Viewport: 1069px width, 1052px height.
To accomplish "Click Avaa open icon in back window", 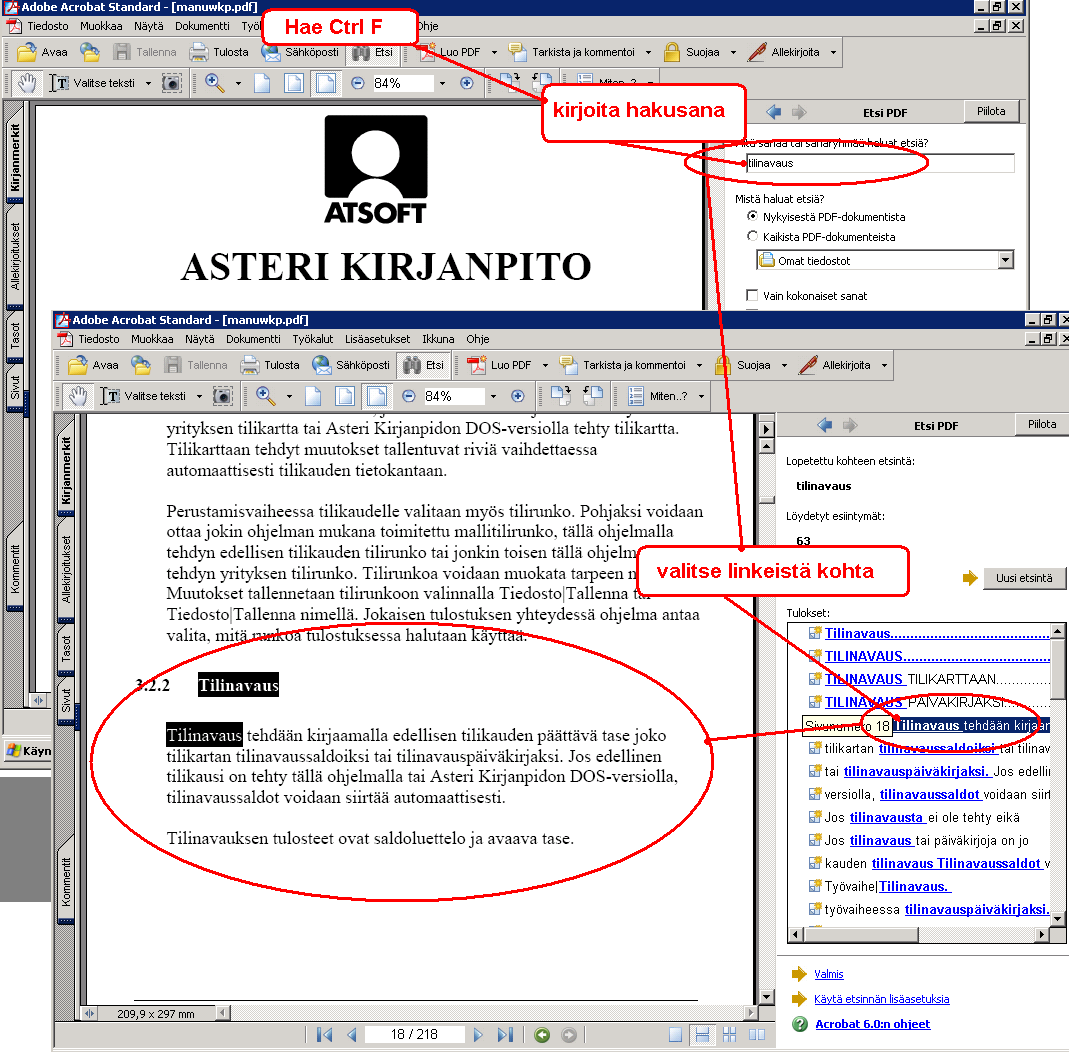I will (27, 52).
